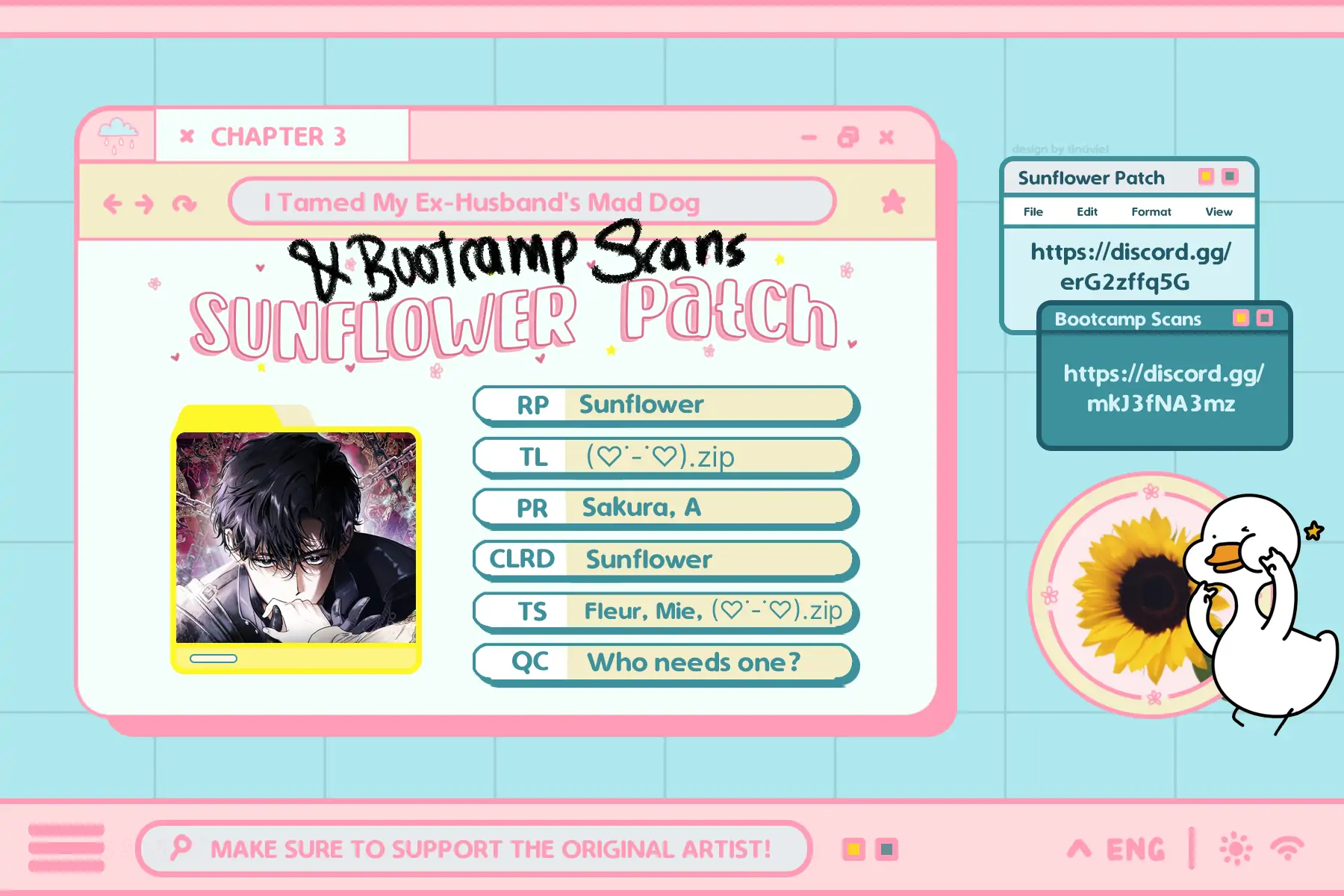Image resolution: width=1344 pixels, height=896 pixels.
Task: Bookmark the page with the star icon
Action: coord(893,202)
